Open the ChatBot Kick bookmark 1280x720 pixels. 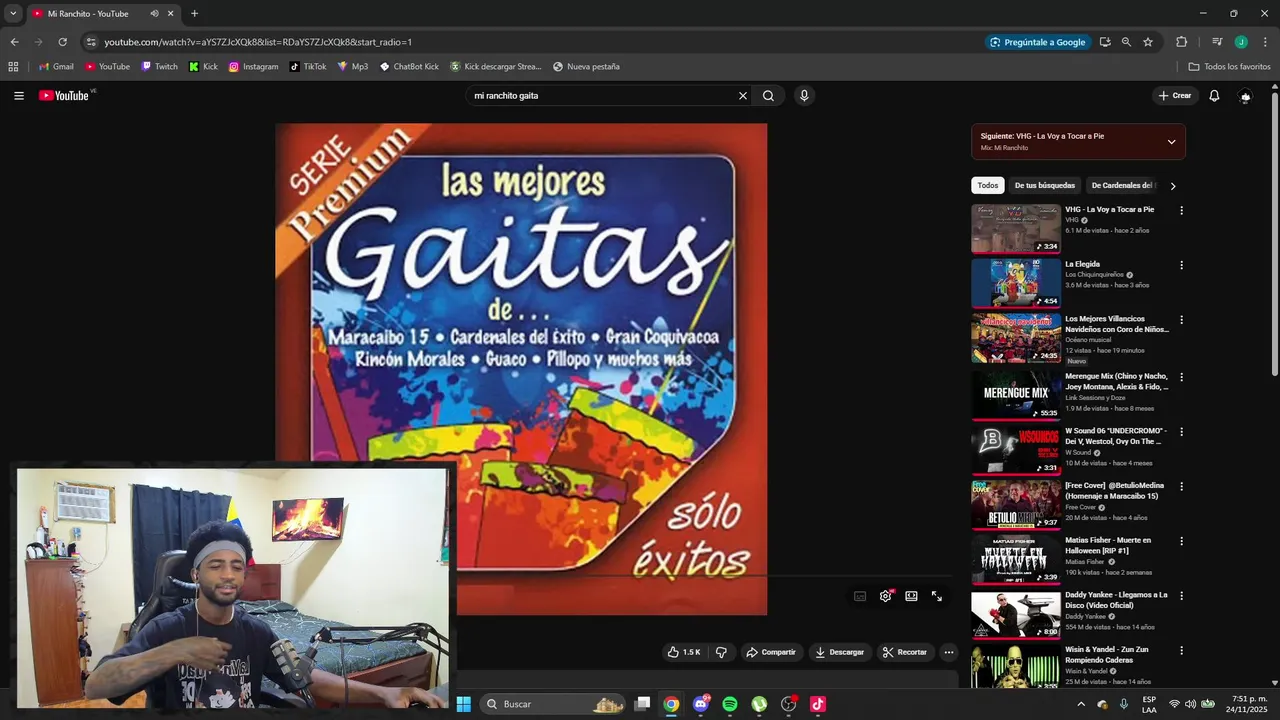pyautogui.click(x=409, y=67)
